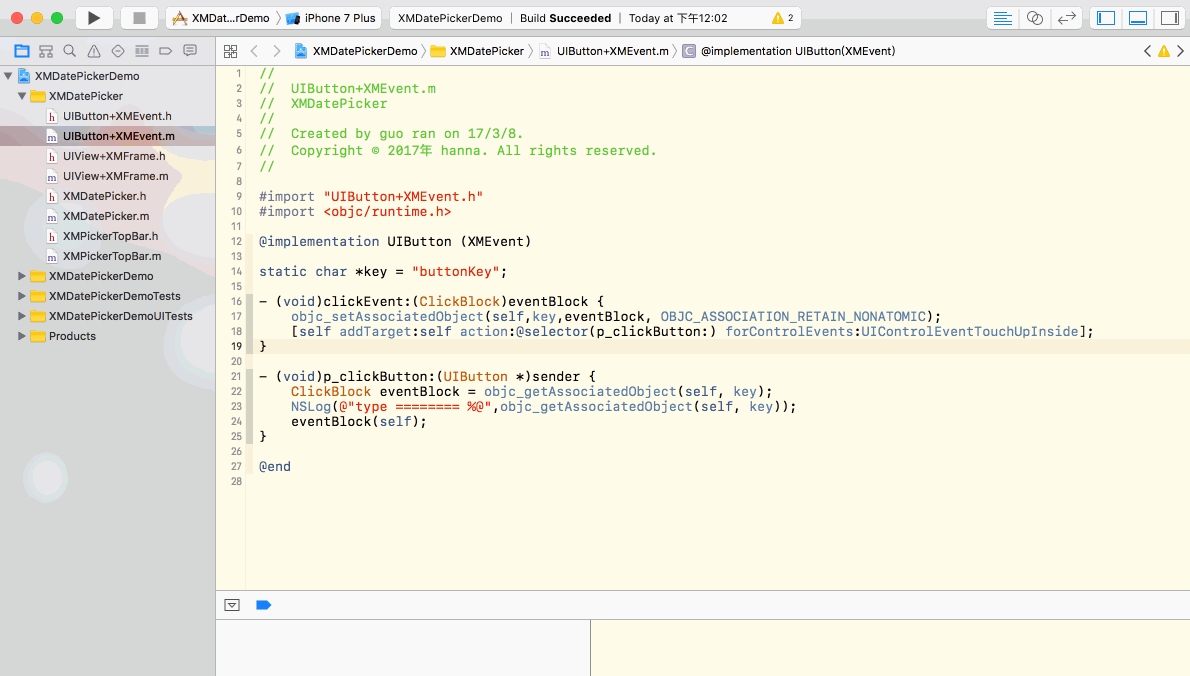1190x676 pixels.
Task: Open the Report navigator speech bubble
Action: 190,51
